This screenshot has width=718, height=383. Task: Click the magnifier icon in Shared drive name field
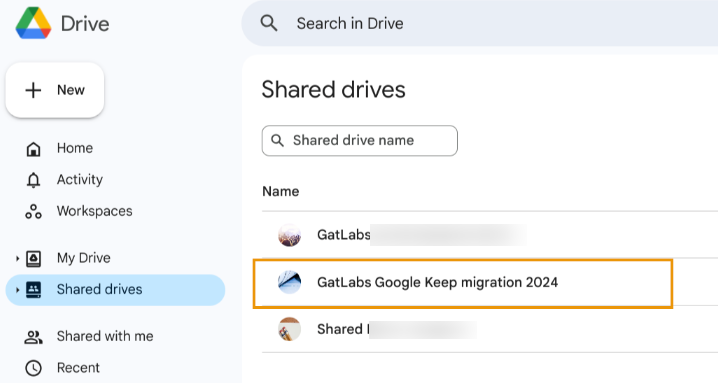[x=277, y=140]
